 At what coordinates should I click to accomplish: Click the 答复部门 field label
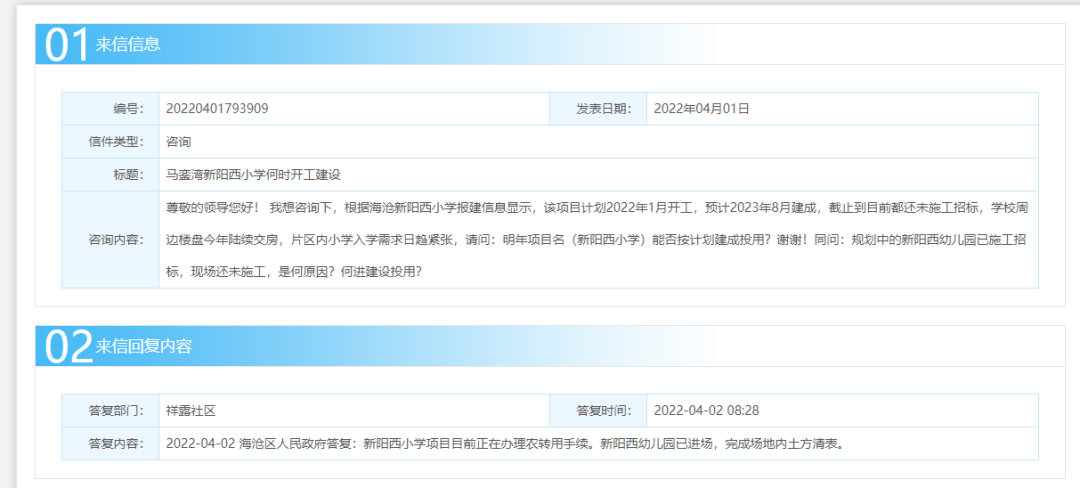(x=116, y=410)
